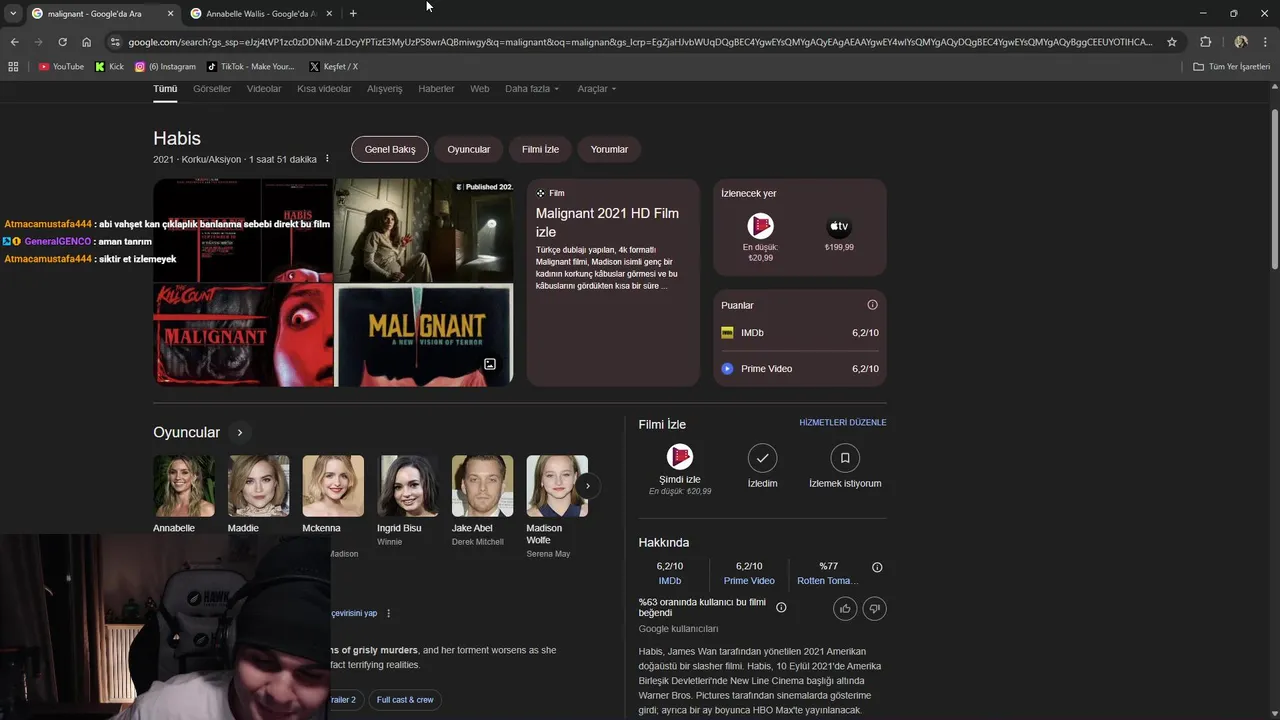Open the Full cast & crew chip
Screen dimensions: 1280x720
(405, 700)
